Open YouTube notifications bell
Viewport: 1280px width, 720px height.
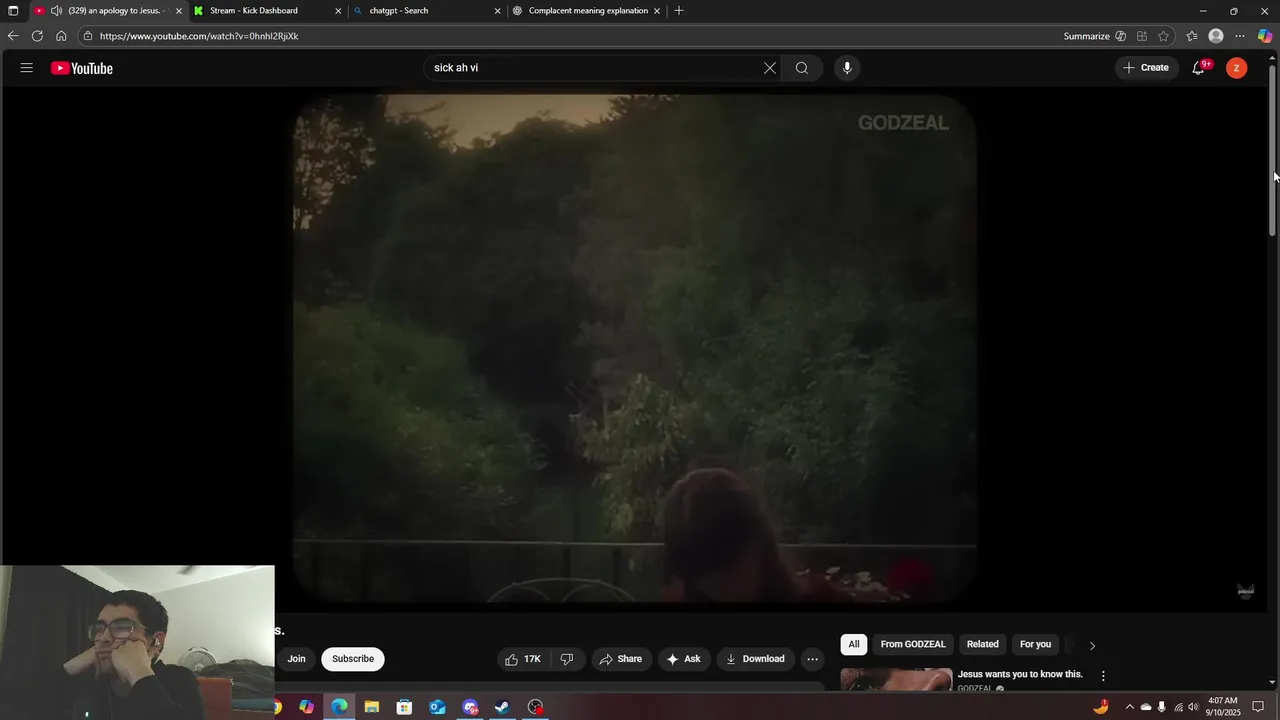[x=1199, y=68]
